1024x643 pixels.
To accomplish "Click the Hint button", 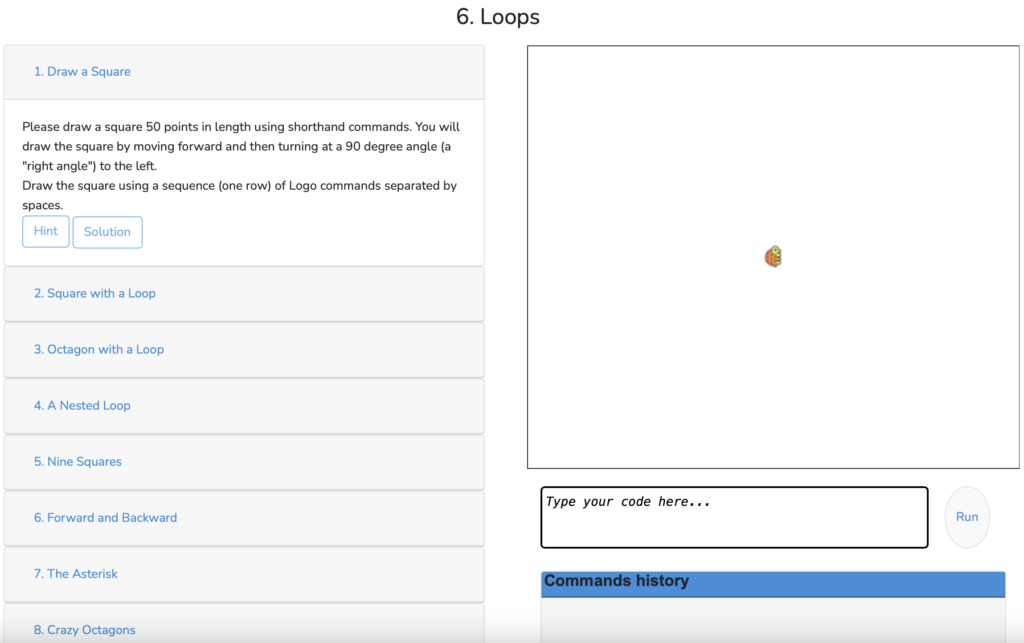I will coord(46,231).
